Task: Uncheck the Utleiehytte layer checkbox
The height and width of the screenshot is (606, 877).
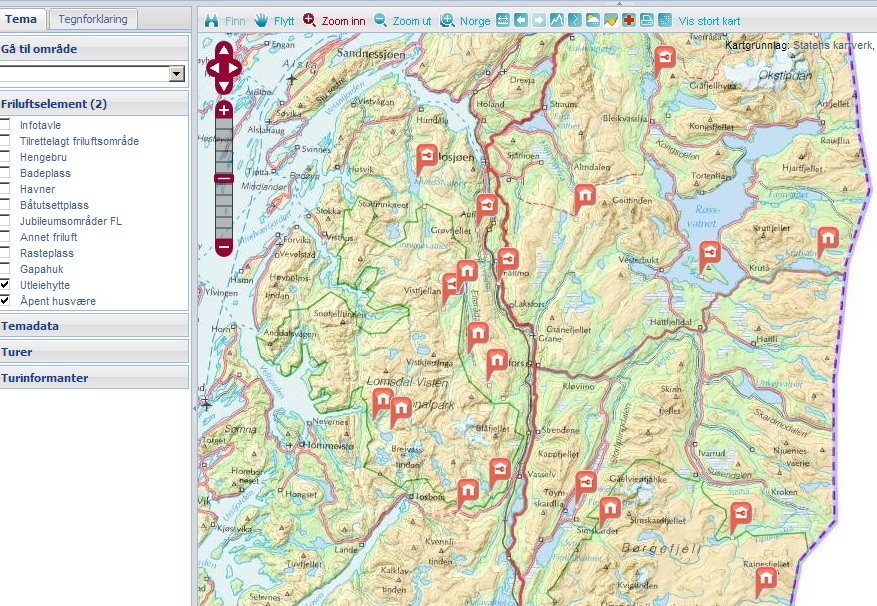Action: pyautogui.click(x=5, y=285)
